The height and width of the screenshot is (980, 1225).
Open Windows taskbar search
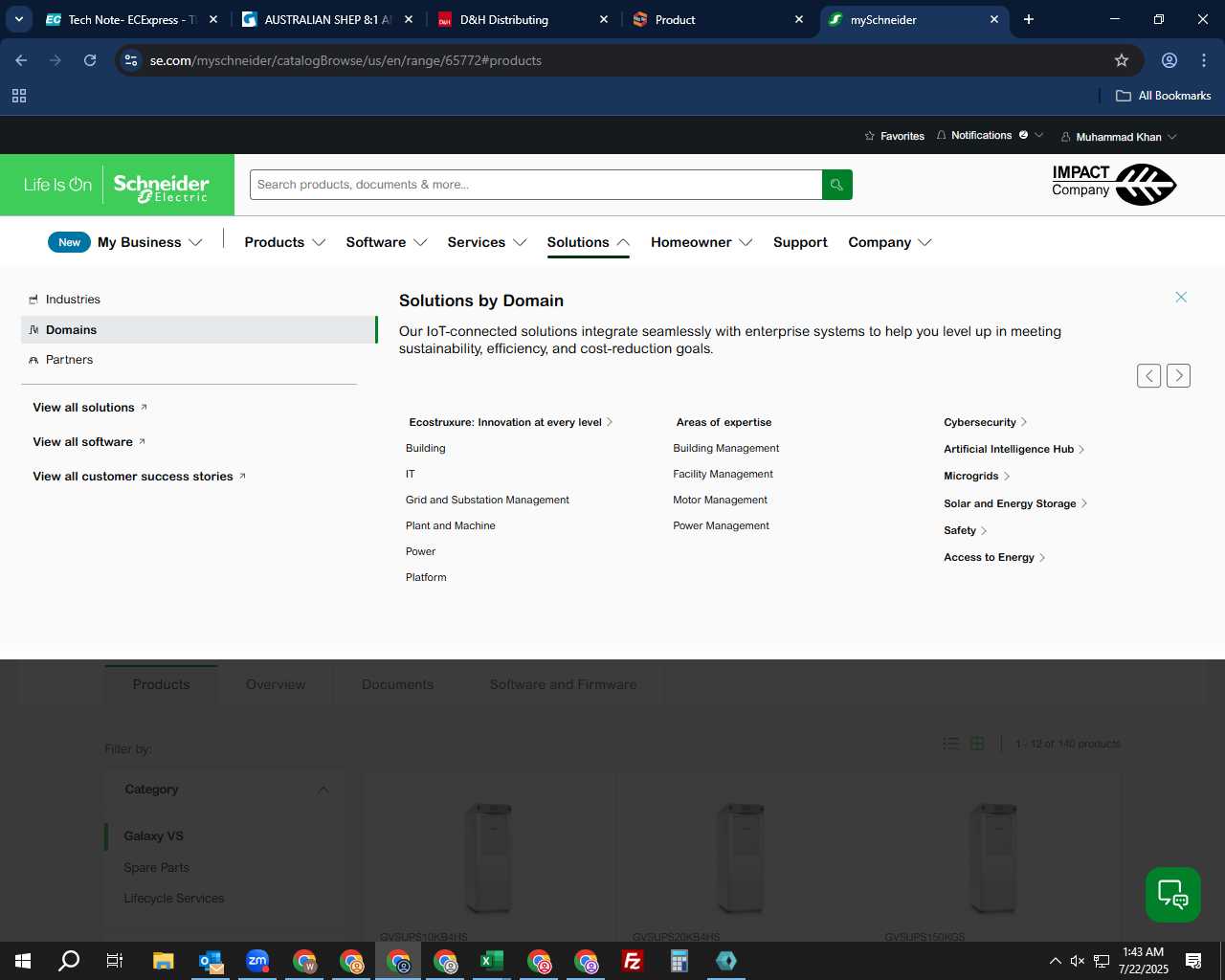tap(69, 961)
